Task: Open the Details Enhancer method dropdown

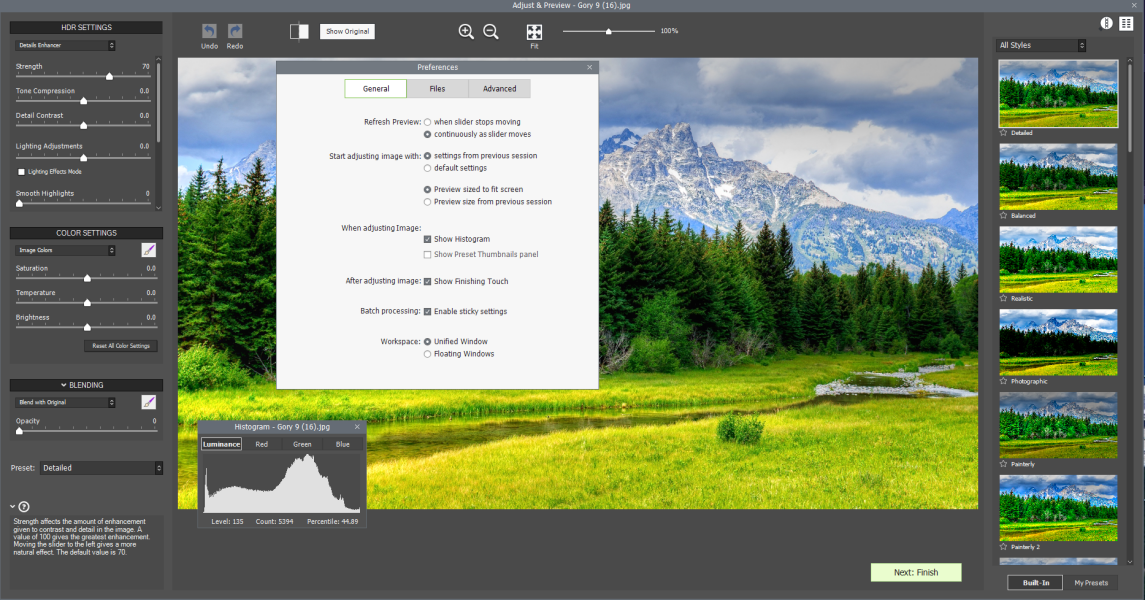Action: [x=66, y=45]
